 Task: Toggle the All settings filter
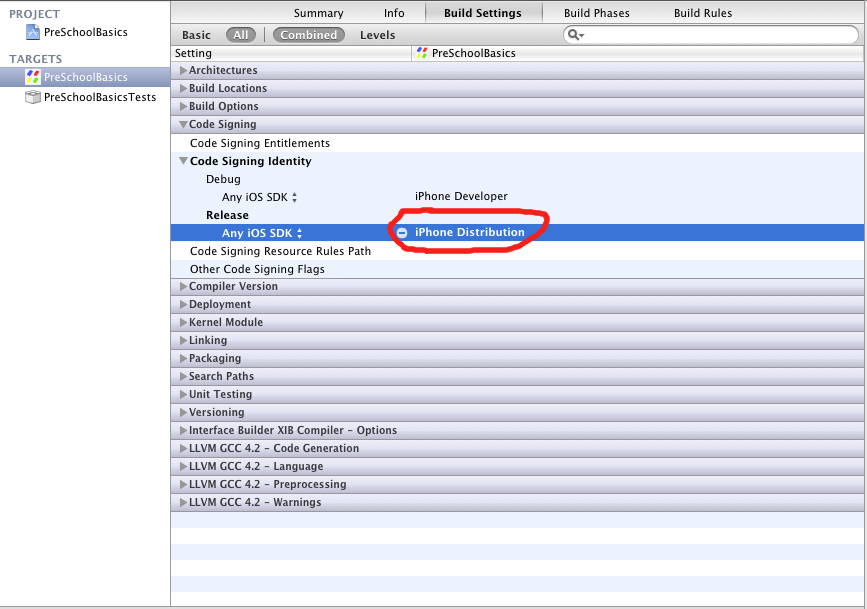(x=241, y=35)
